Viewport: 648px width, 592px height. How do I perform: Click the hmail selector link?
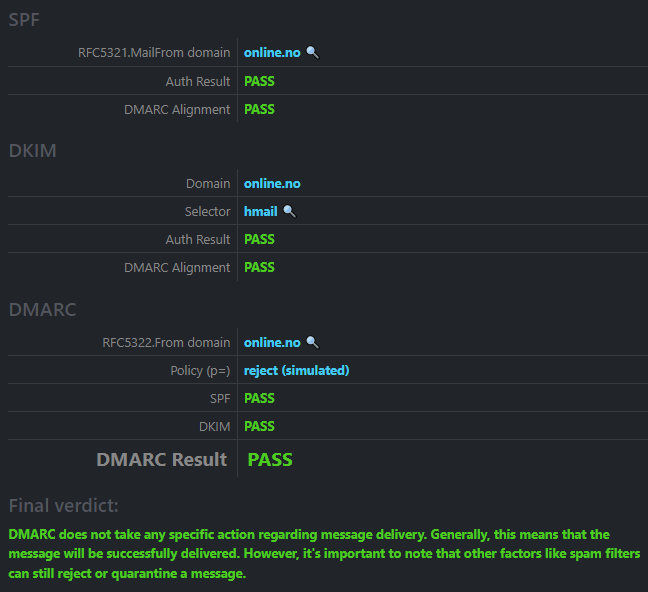pyautogui.click(x=260, y=211)
